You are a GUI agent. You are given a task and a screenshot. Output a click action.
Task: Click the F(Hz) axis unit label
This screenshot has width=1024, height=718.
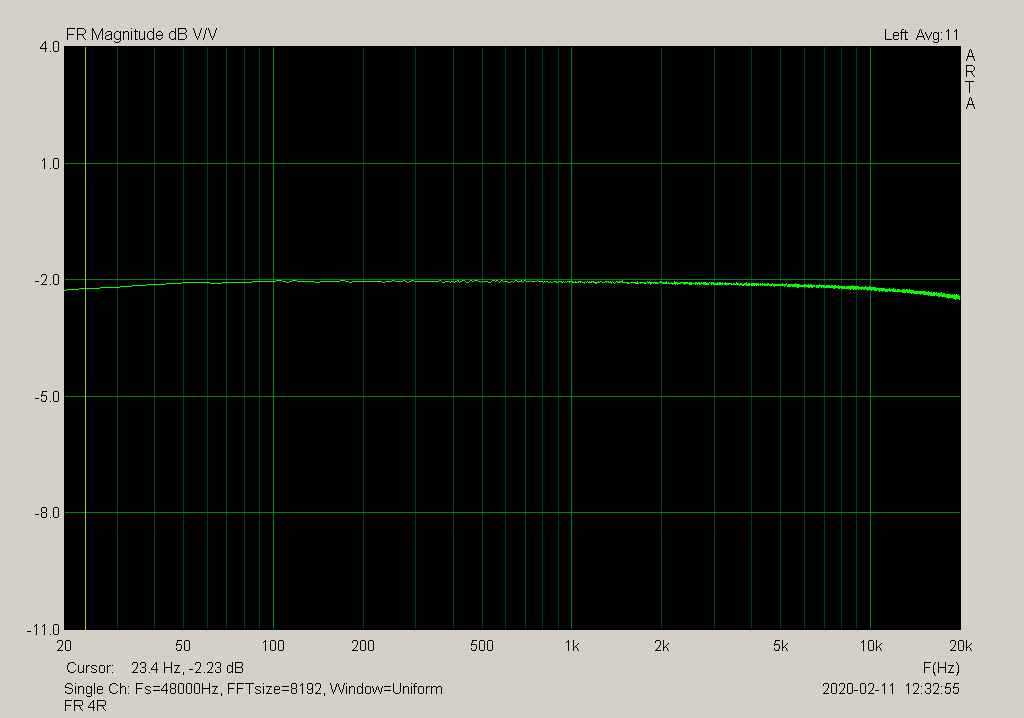point(941,668)
